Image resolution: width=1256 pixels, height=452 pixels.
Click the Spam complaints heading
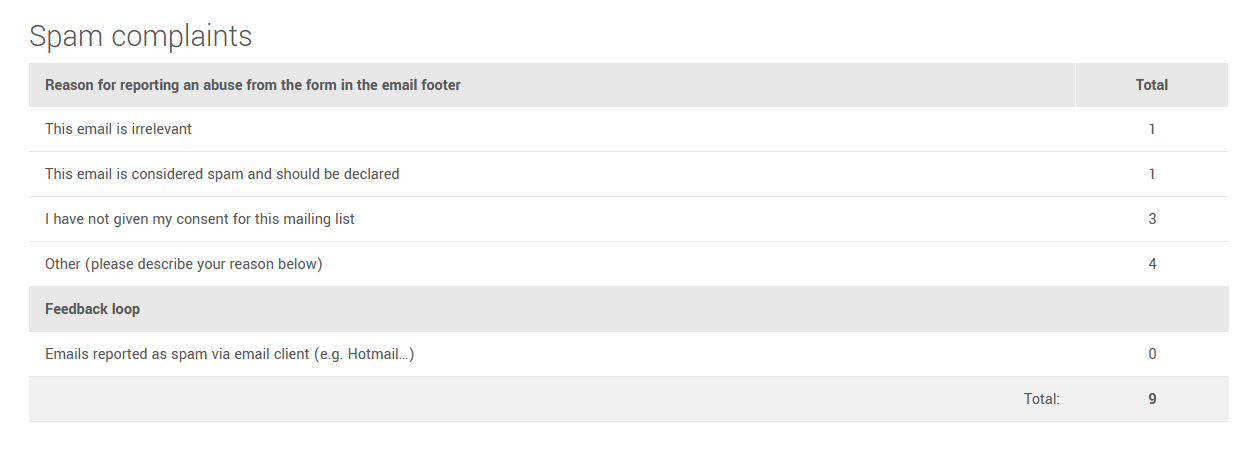coord(140,37)
